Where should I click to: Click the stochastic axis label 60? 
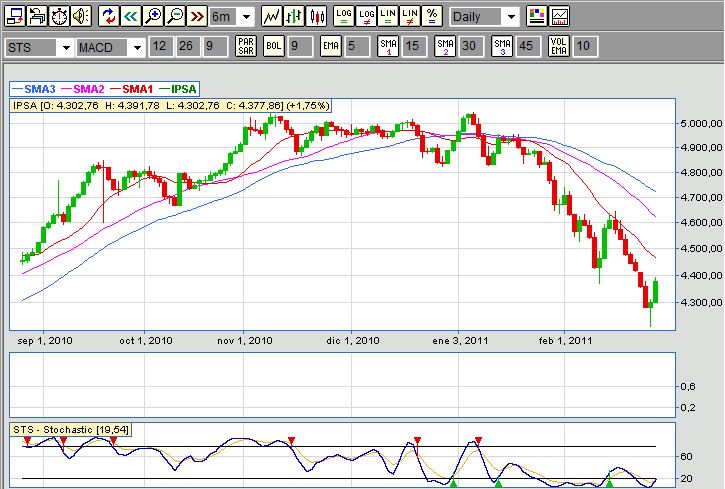point(687,457)
